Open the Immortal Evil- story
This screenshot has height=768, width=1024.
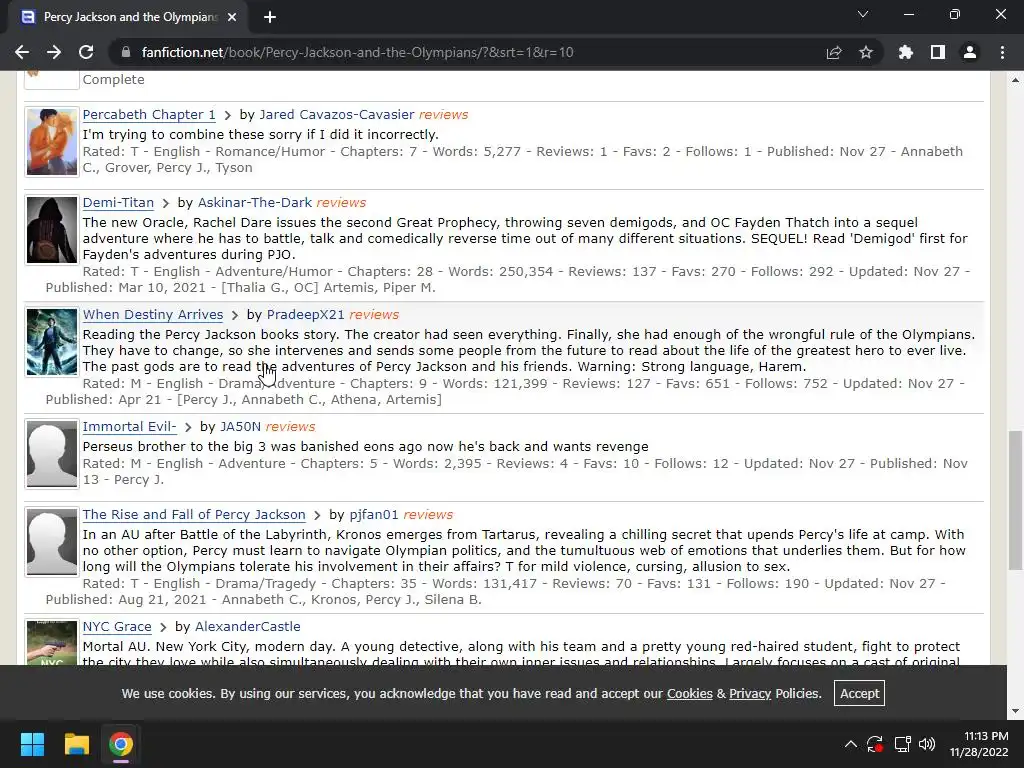coord(129,426)
